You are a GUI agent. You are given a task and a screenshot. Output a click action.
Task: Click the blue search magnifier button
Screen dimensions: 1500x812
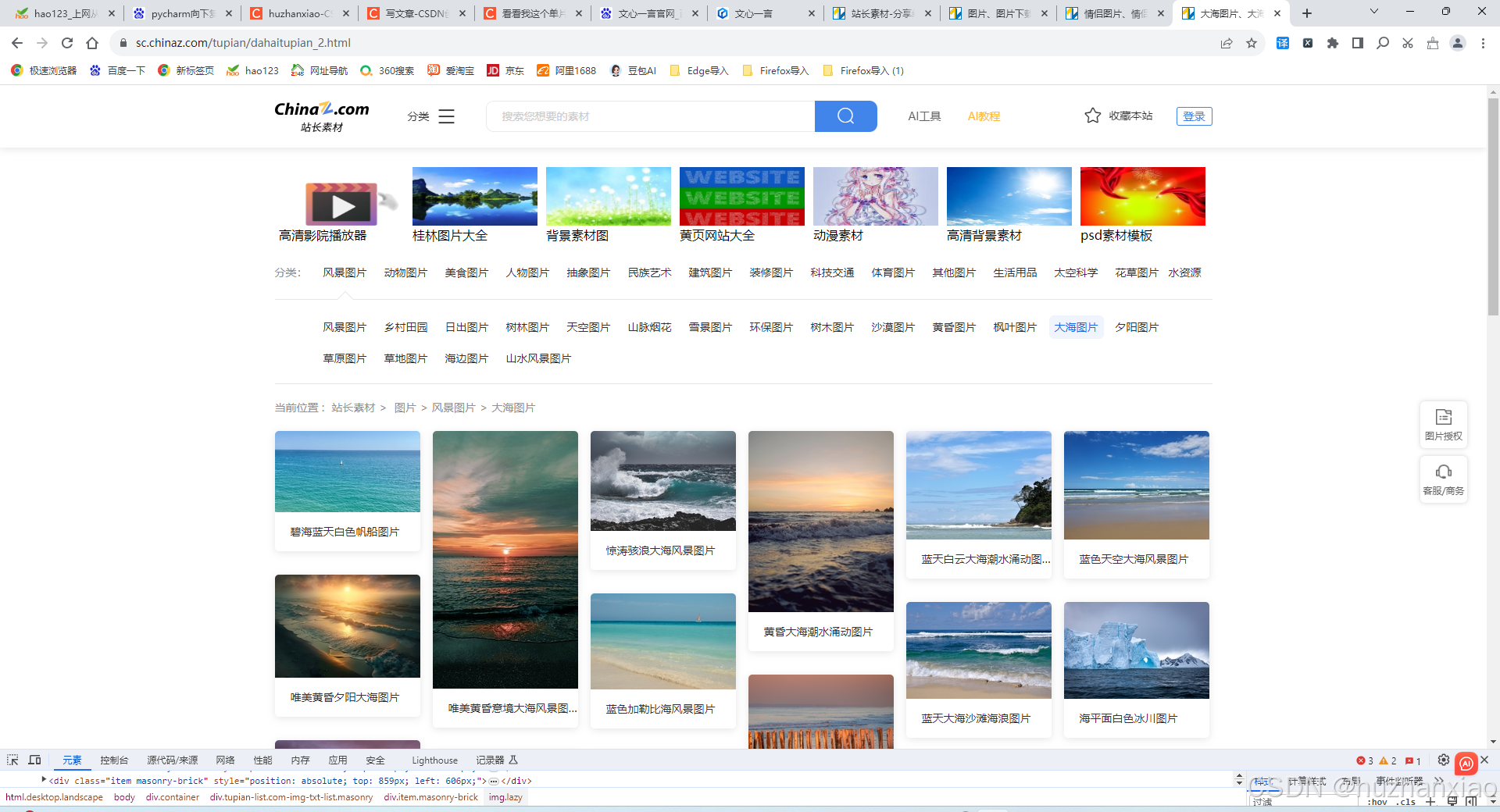tap(845, 116)
